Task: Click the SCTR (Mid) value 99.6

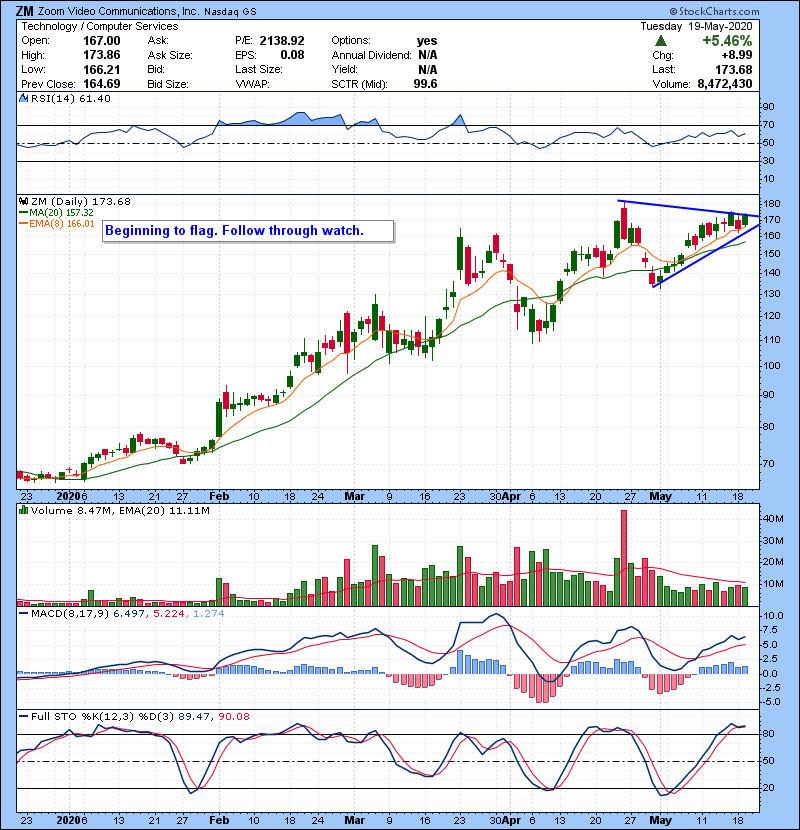Action: click(425, 84)
